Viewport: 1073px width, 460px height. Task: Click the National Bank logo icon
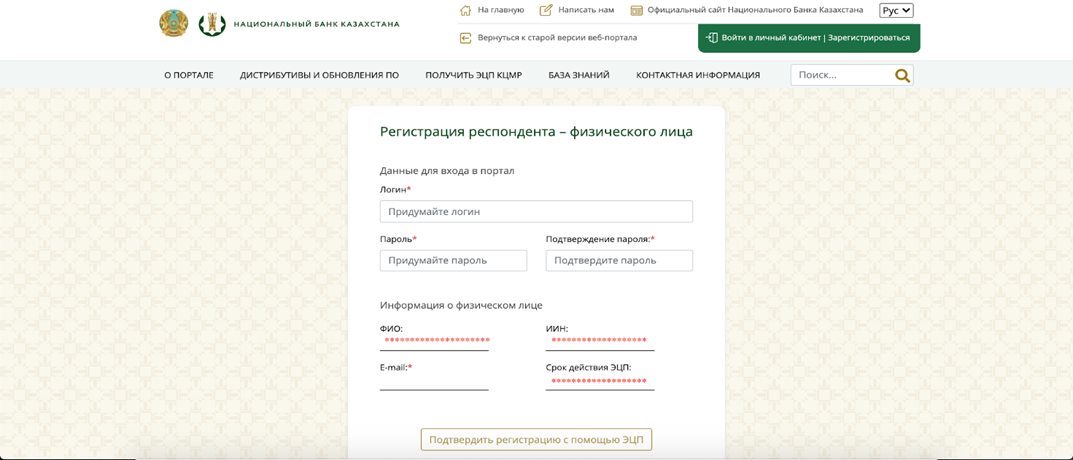tap(212, 24)
